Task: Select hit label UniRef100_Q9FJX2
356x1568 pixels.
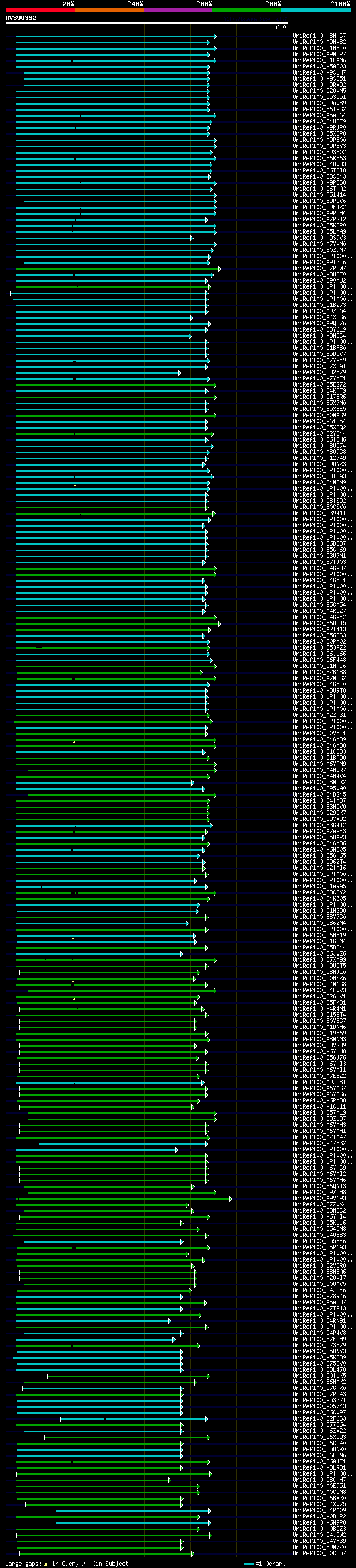Action: click(319, 207)
